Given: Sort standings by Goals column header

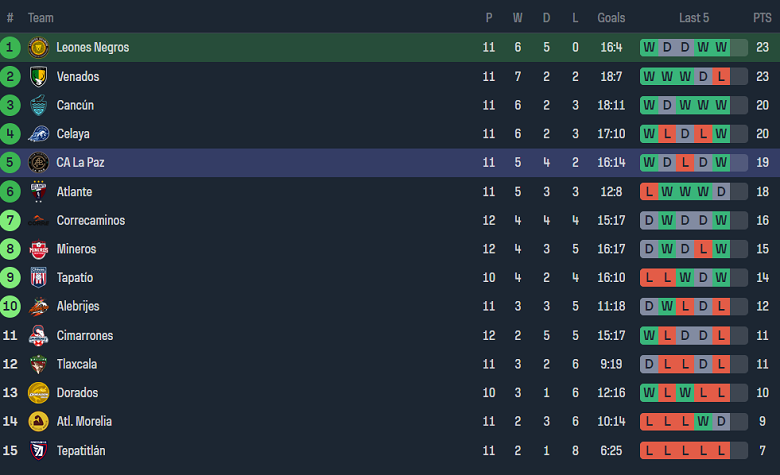Looking at the screenshot, I should point(611,18).
